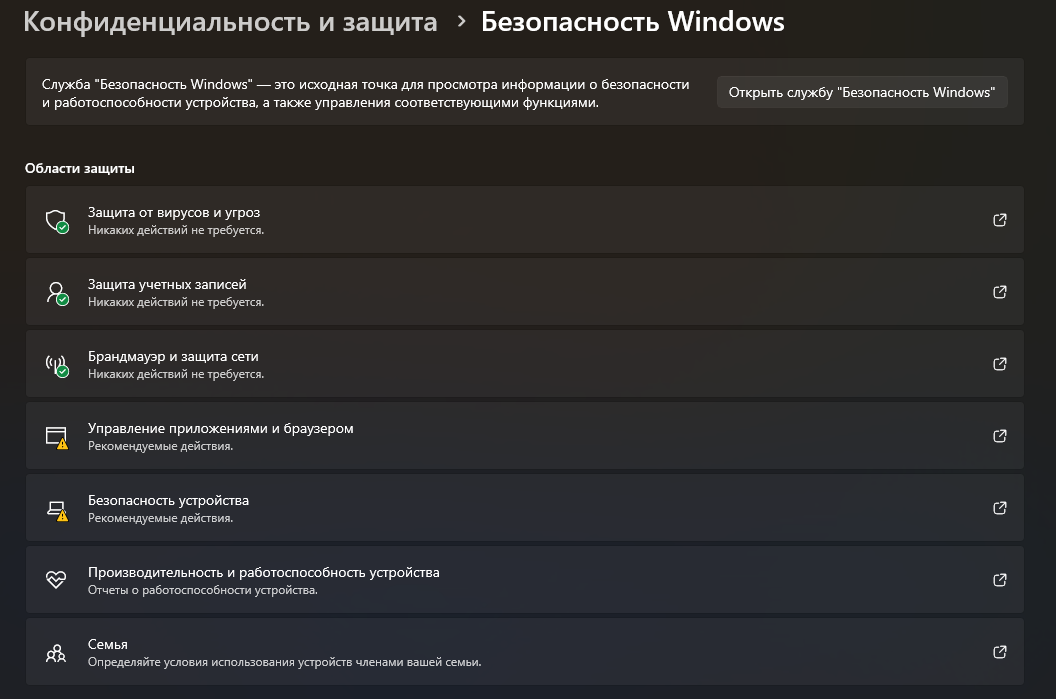
Task: Click the Области защиты heading
Action: (x=79, y=168)
